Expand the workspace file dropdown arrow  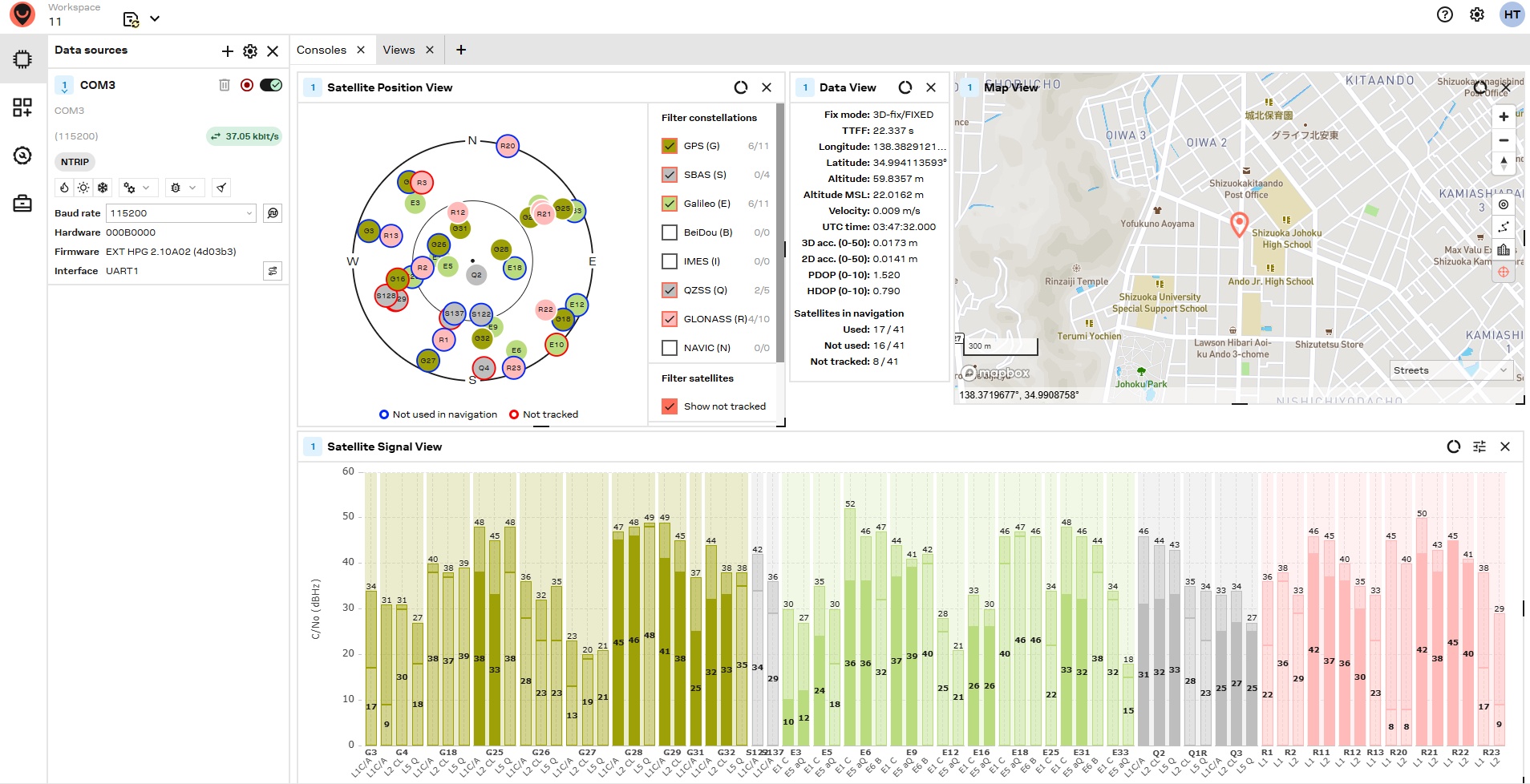(155, 18)
